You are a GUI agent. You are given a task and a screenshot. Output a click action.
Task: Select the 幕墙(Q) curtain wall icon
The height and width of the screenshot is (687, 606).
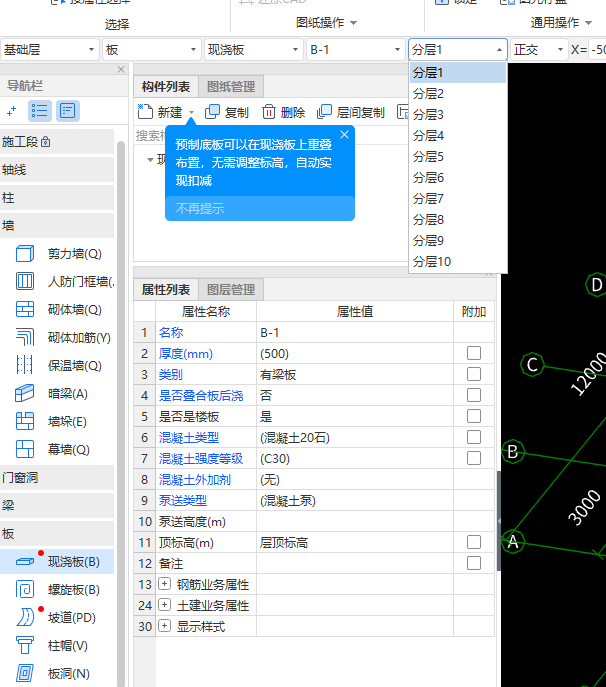(x=25, y=449)
